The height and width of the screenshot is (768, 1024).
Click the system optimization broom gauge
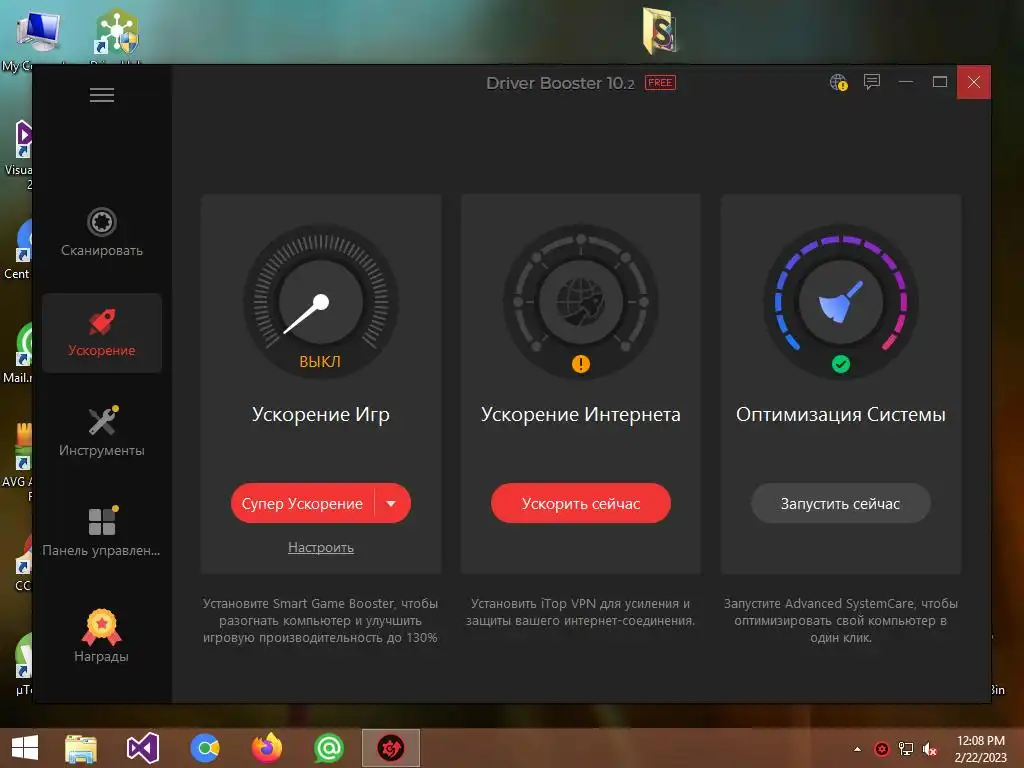point(840,302)
